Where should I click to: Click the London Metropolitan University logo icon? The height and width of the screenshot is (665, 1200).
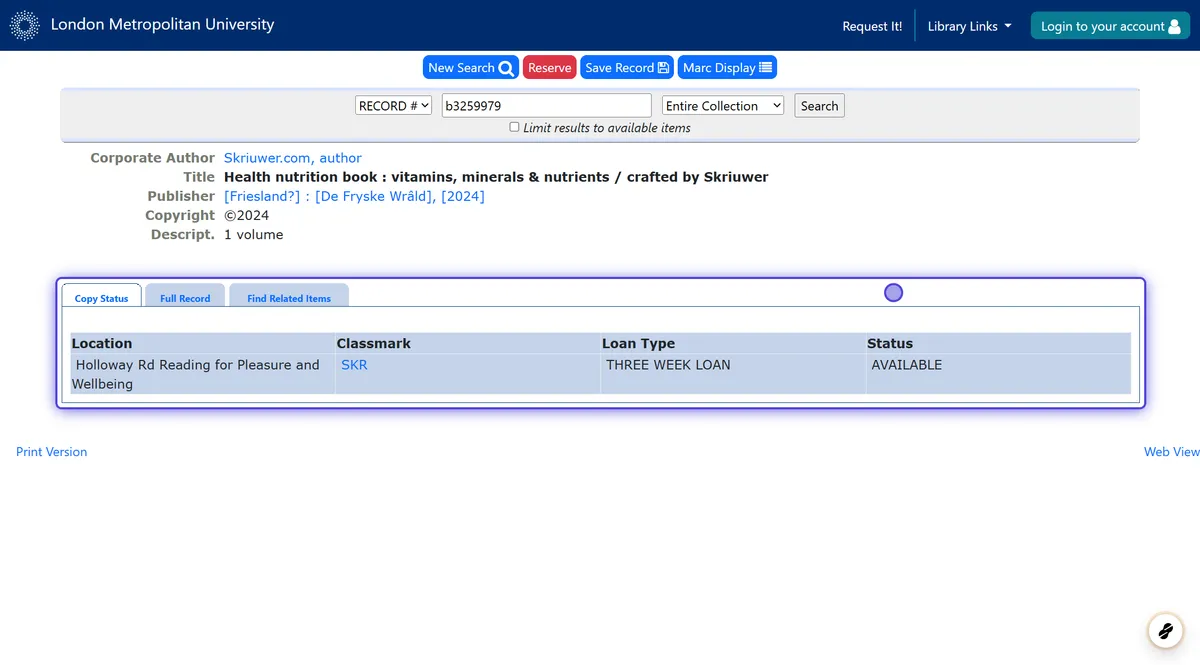point(25,25)
